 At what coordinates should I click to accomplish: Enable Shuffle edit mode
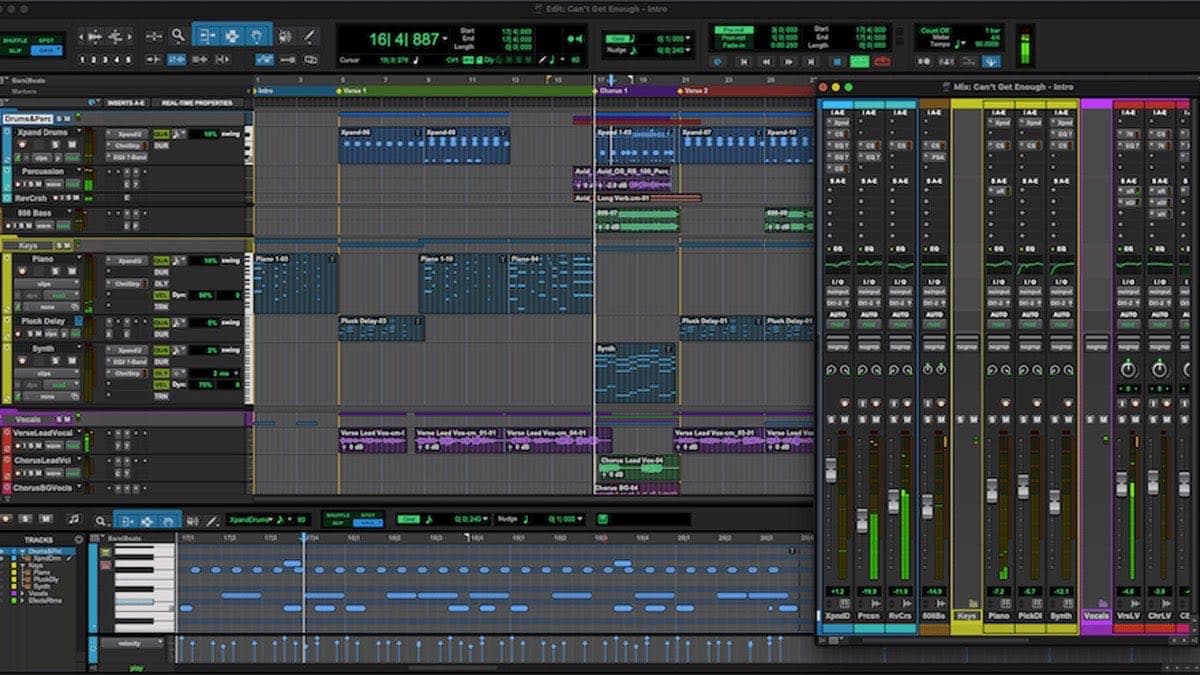pyautogui.click(x=15, y=41)
